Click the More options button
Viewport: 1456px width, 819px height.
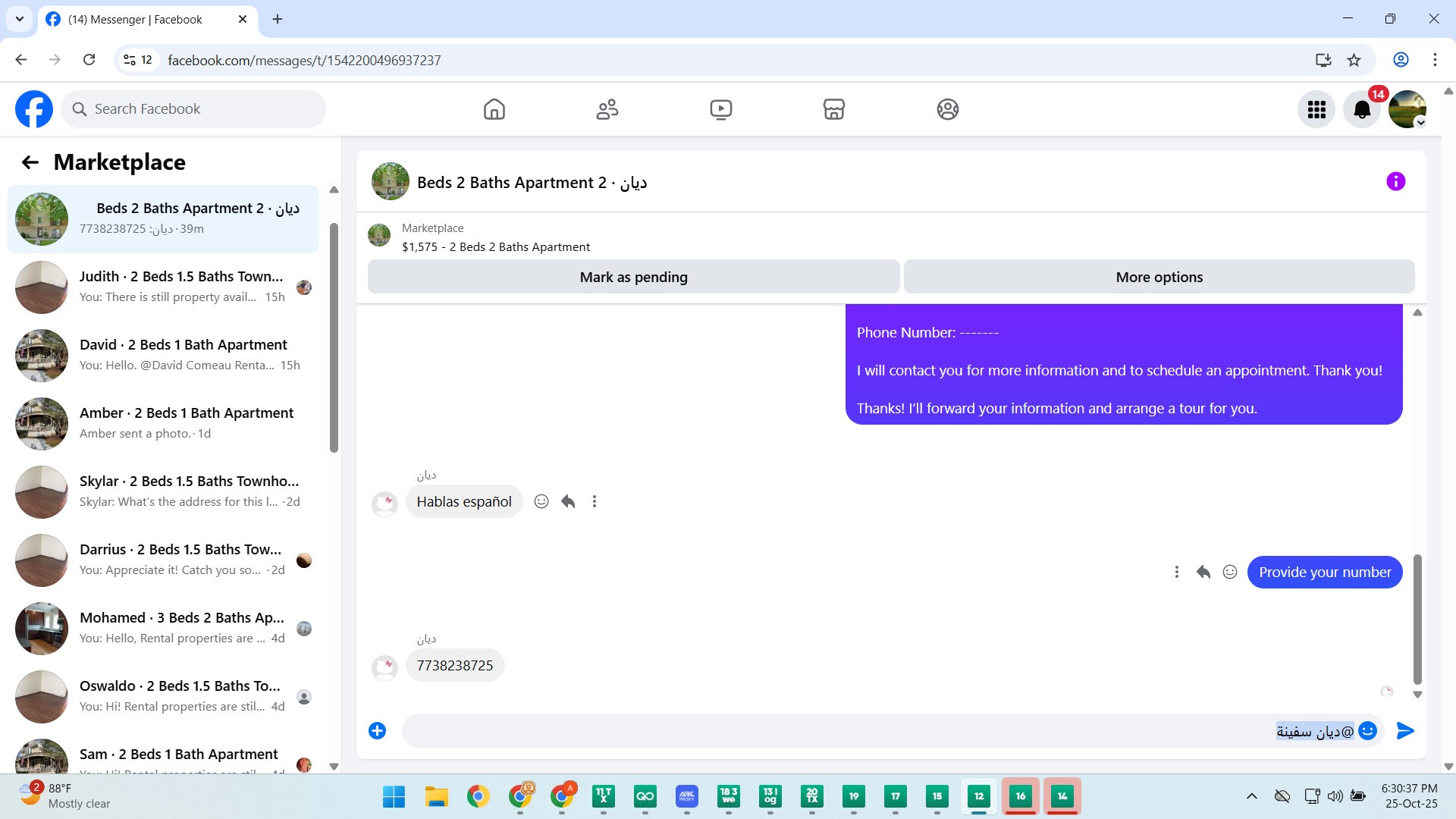click(1159, 277)
